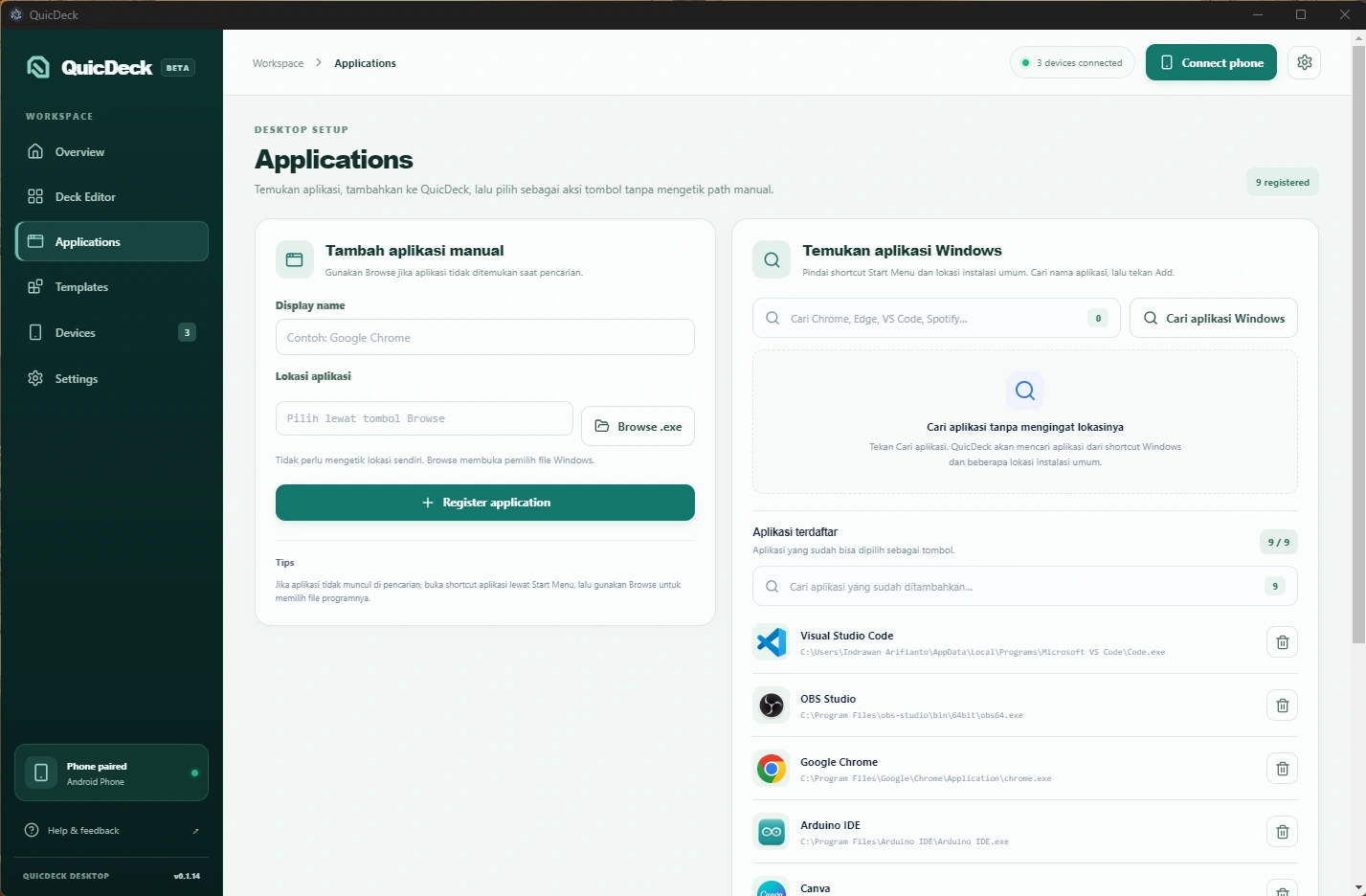Open the settings gear in top bar
1366x896 pixels.
point(1304,62)
